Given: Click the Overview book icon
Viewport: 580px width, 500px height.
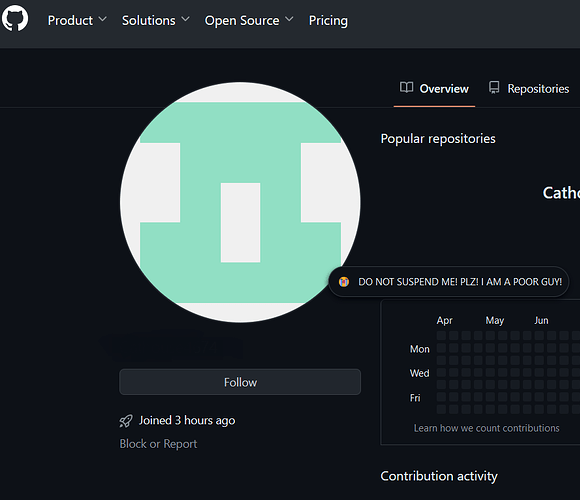Looking at the screenshot, I should coord(406,88).
